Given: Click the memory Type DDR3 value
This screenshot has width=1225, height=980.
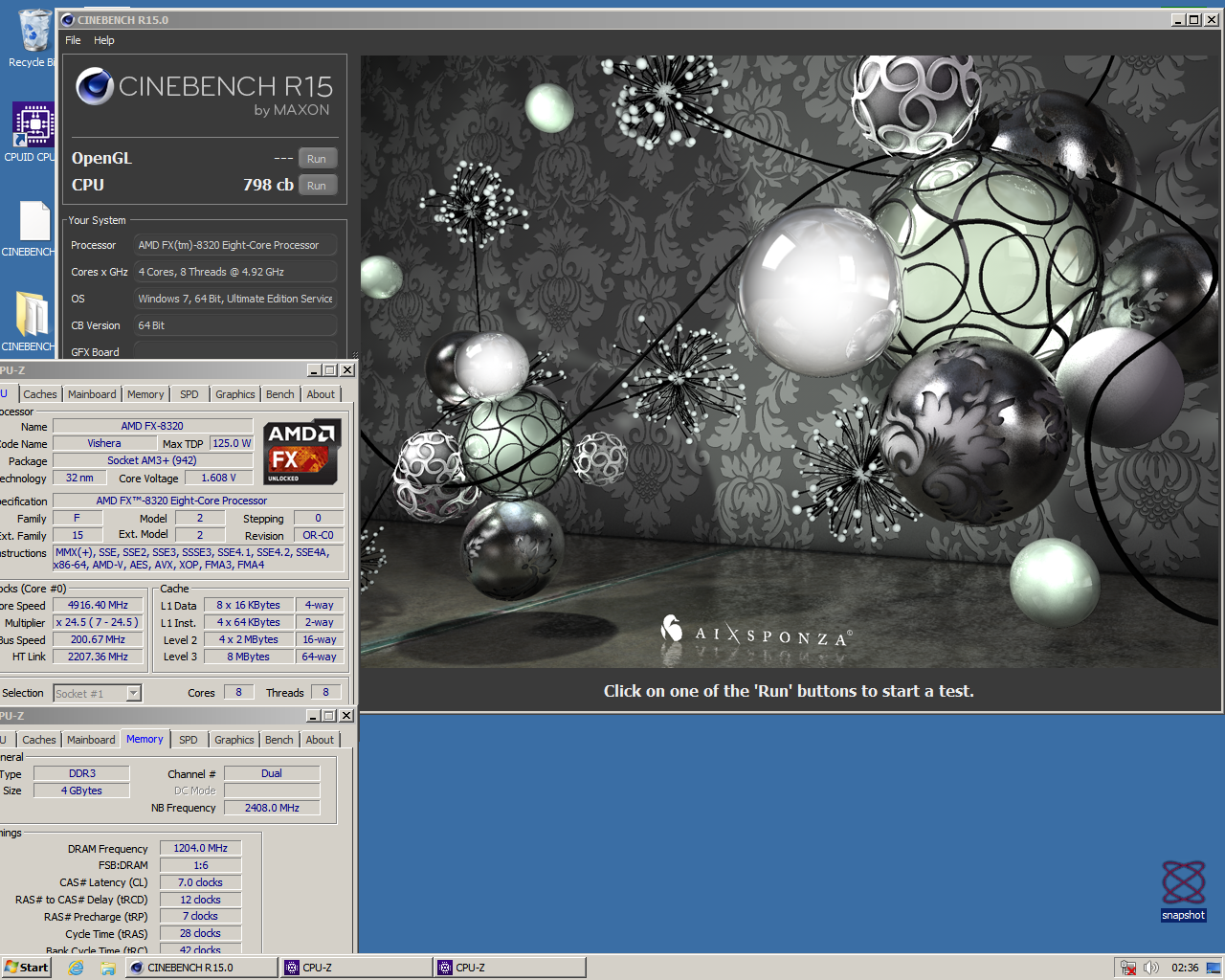Looking at the screenshot, I should pyautogui.click(x=82, y=773).
